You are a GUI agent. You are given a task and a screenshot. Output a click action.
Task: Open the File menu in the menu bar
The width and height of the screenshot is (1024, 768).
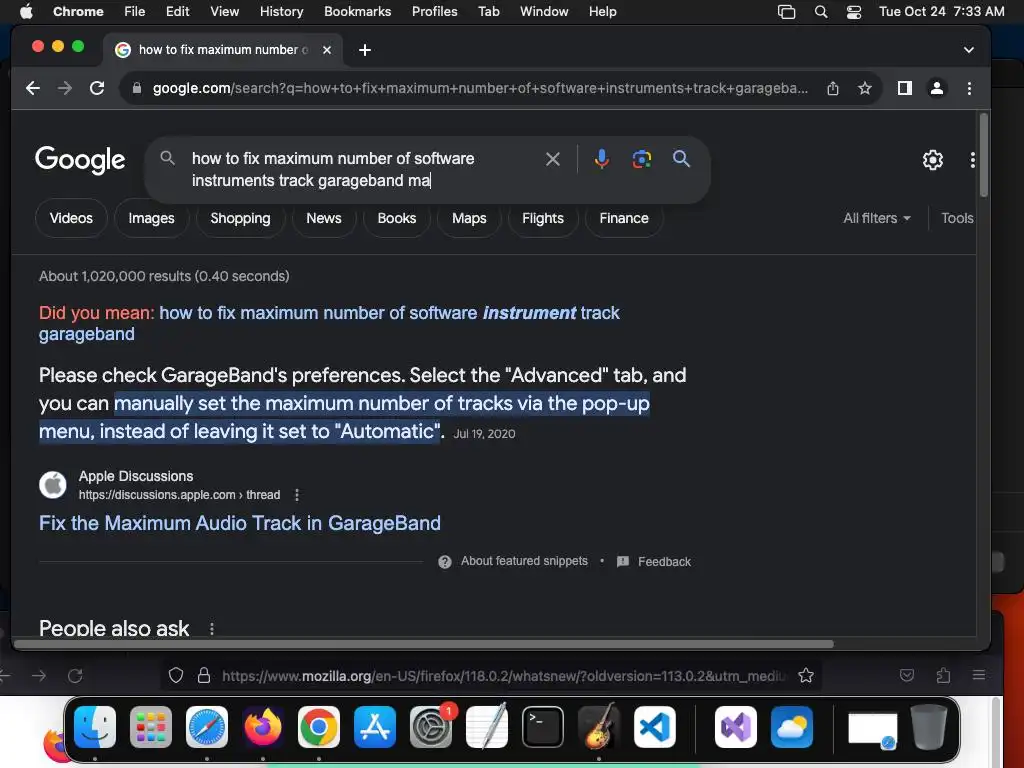135,12
